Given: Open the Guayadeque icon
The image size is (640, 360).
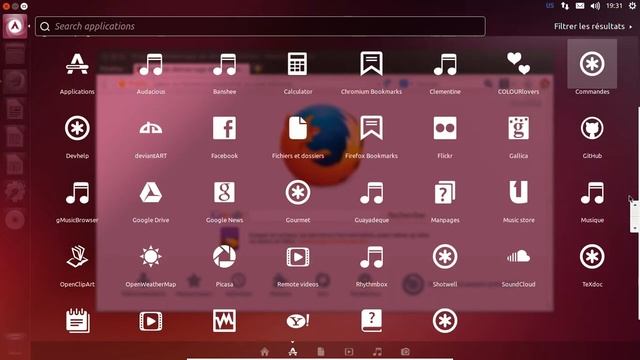Looking at the screenshot, I should click(x=371, y=192).
